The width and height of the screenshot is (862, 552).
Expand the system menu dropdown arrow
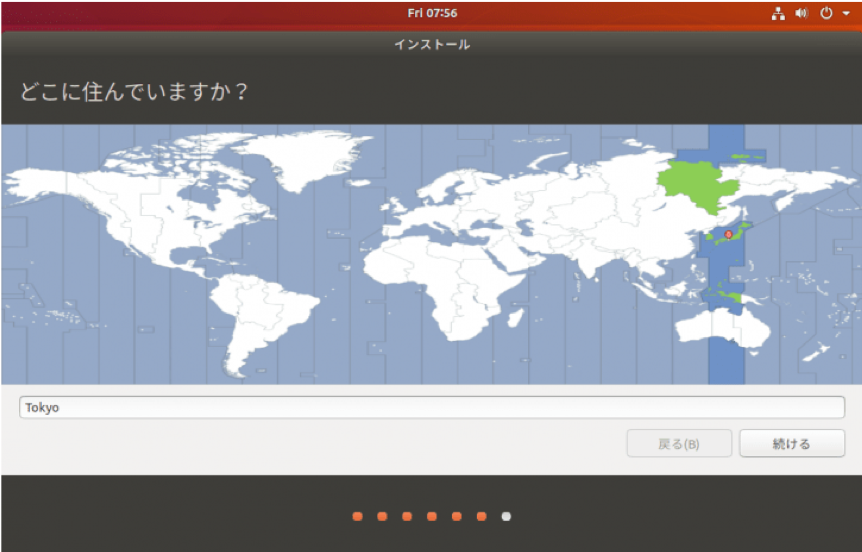click(846, 14)
